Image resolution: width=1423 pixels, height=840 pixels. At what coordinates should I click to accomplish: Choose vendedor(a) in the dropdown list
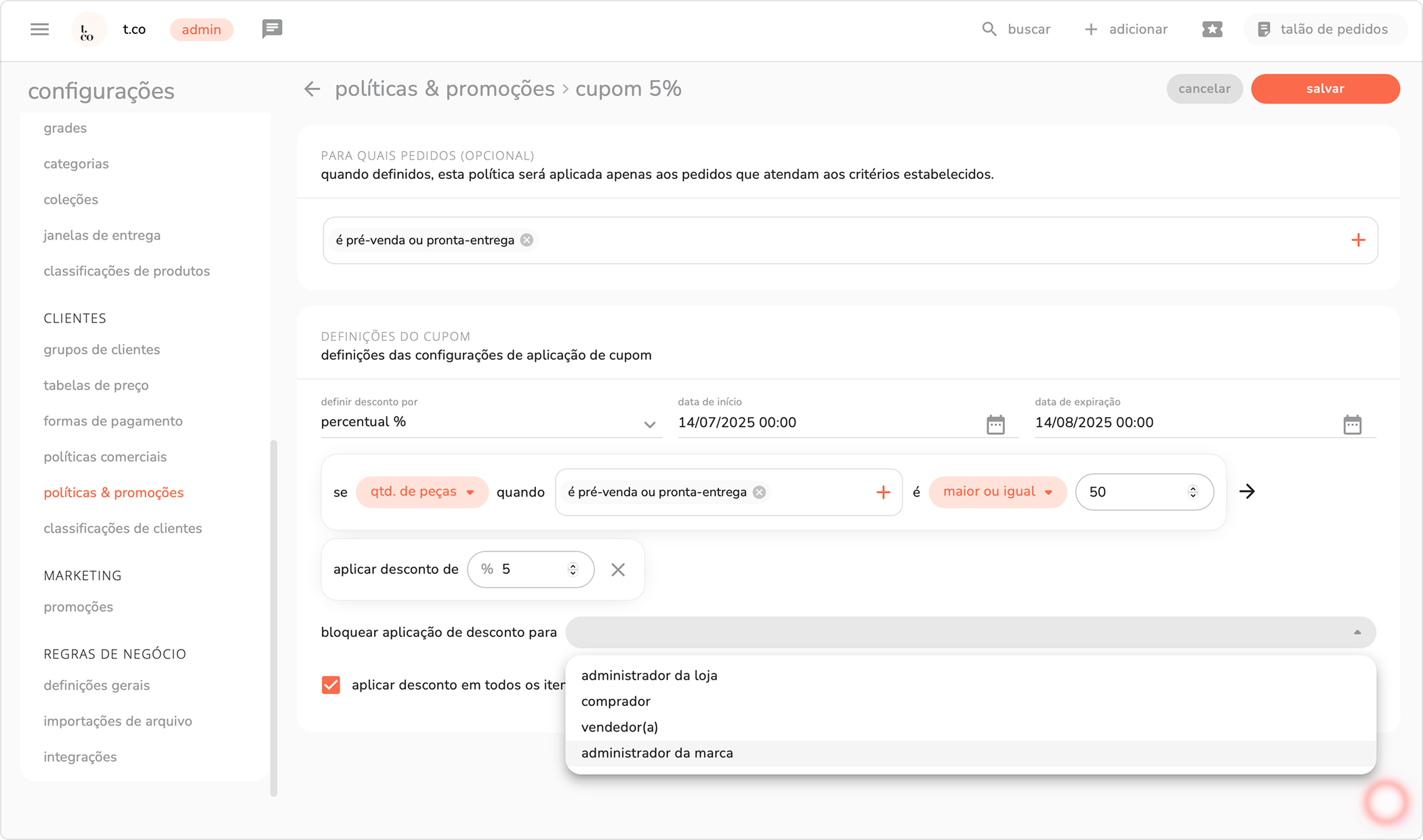coord(619,728)
